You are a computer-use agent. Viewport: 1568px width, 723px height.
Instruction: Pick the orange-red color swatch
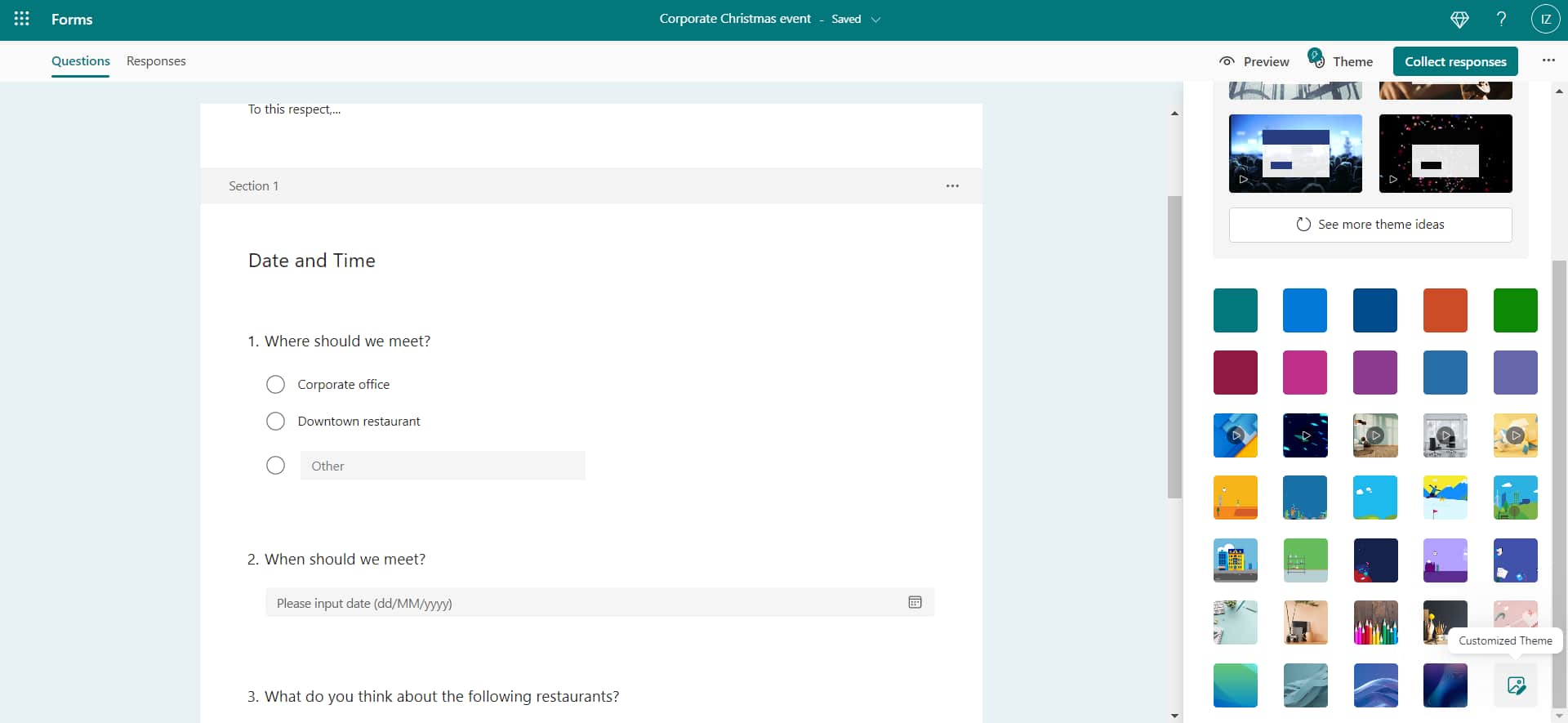click(x=1445, y=310)
